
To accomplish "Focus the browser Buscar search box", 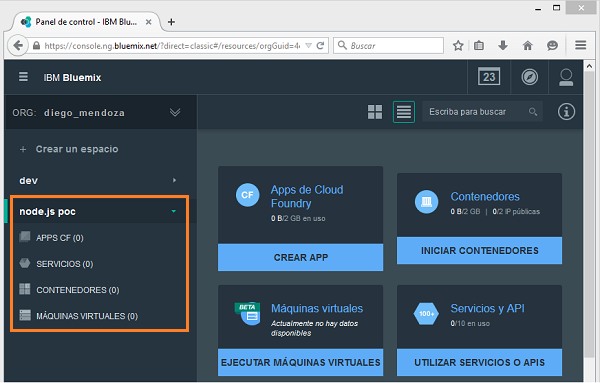I will 388,46.
